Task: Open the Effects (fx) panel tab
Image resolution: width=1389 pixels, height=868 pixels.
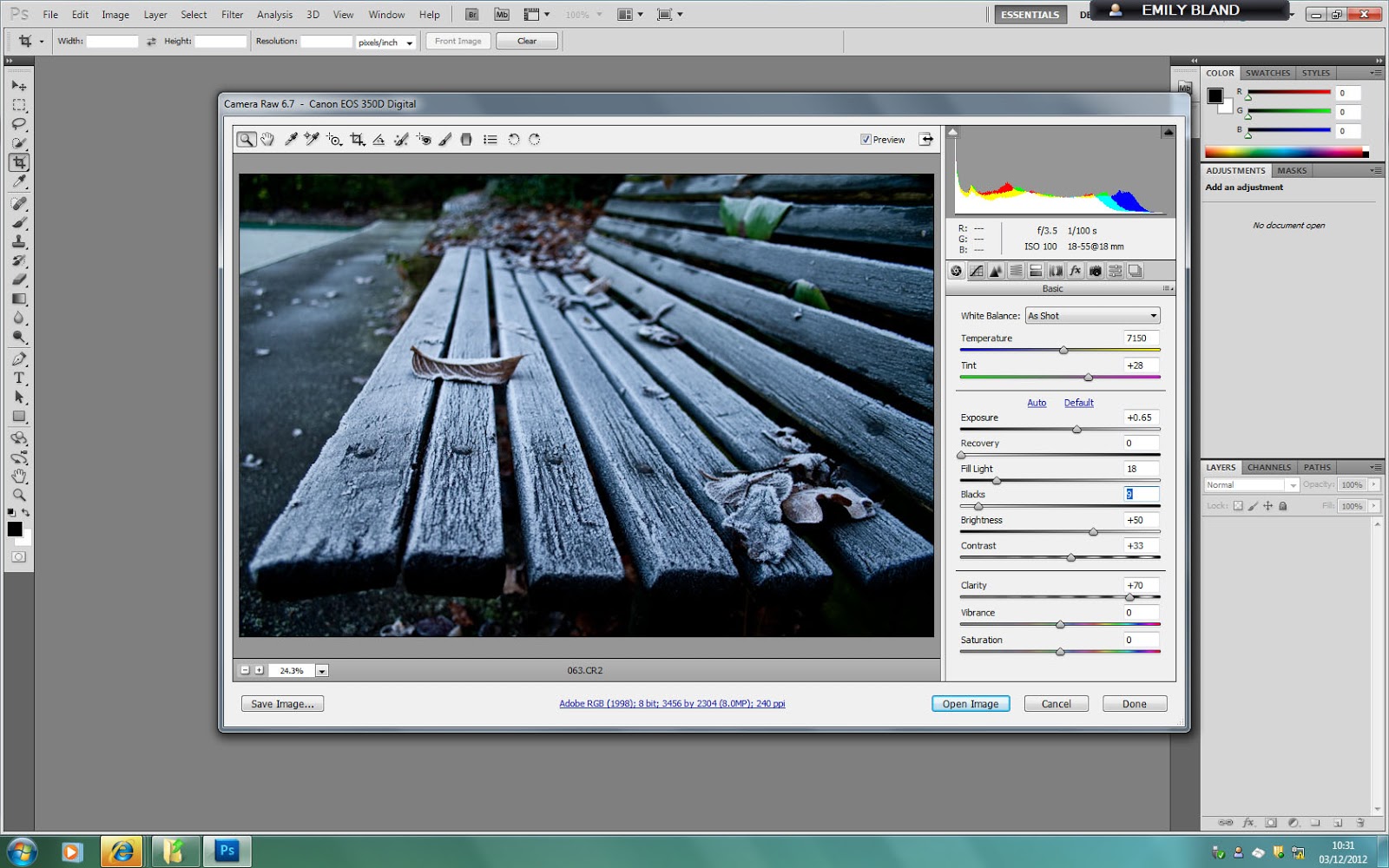Action: [x=1076, y=271]
